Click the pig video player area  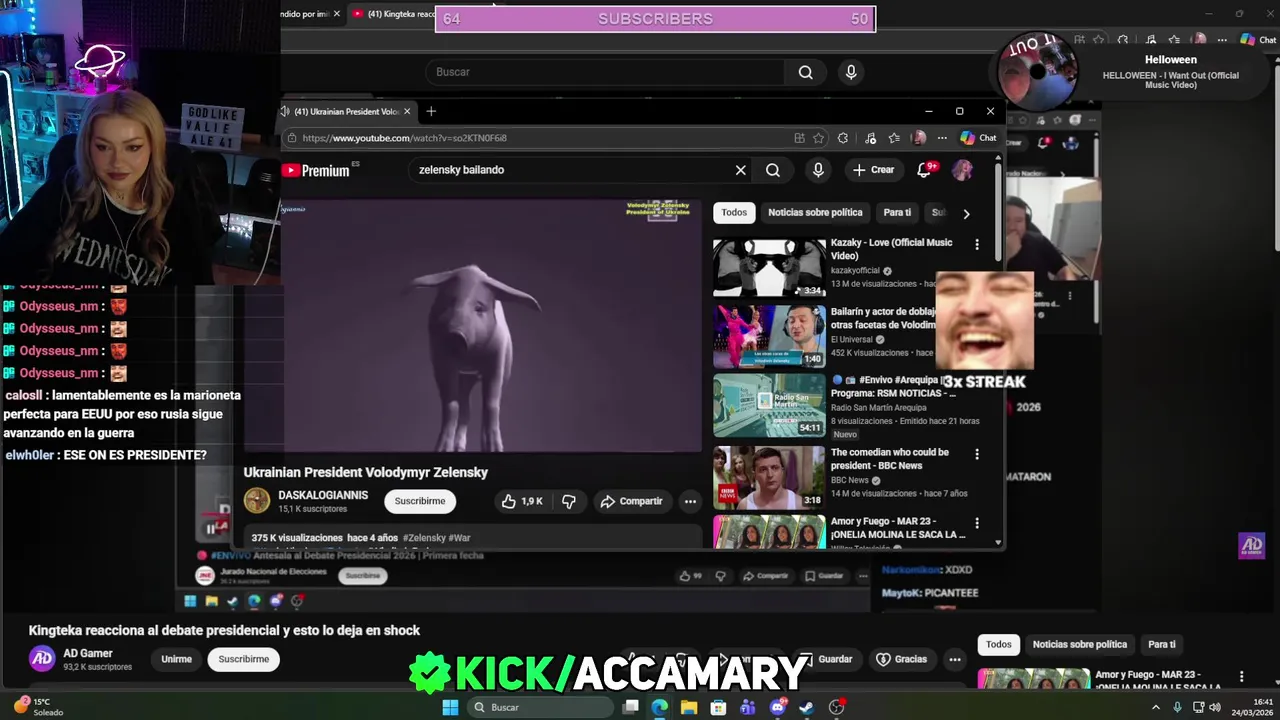pyautogui.click(x=492, y=326)
